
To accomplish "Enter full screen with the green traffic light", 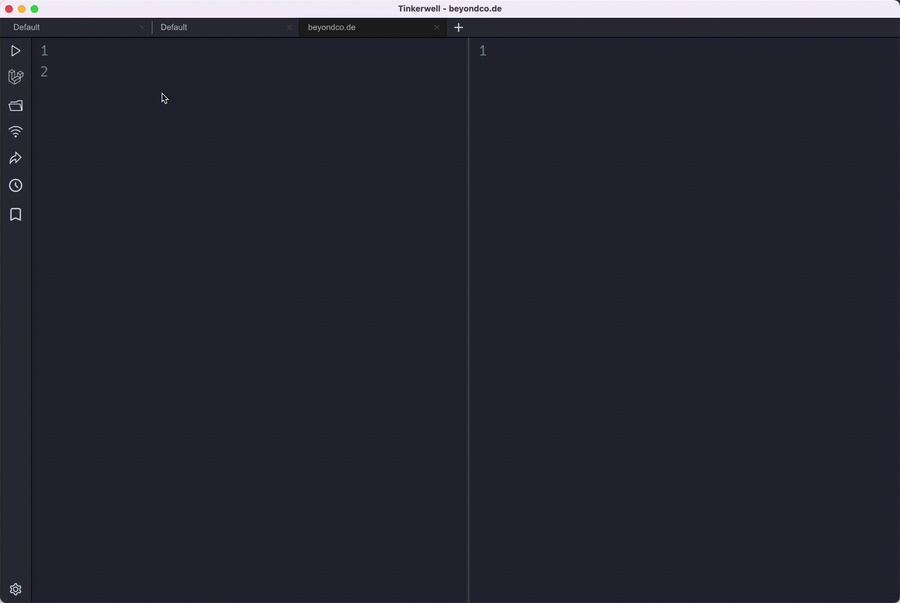I will pos(33,7).
